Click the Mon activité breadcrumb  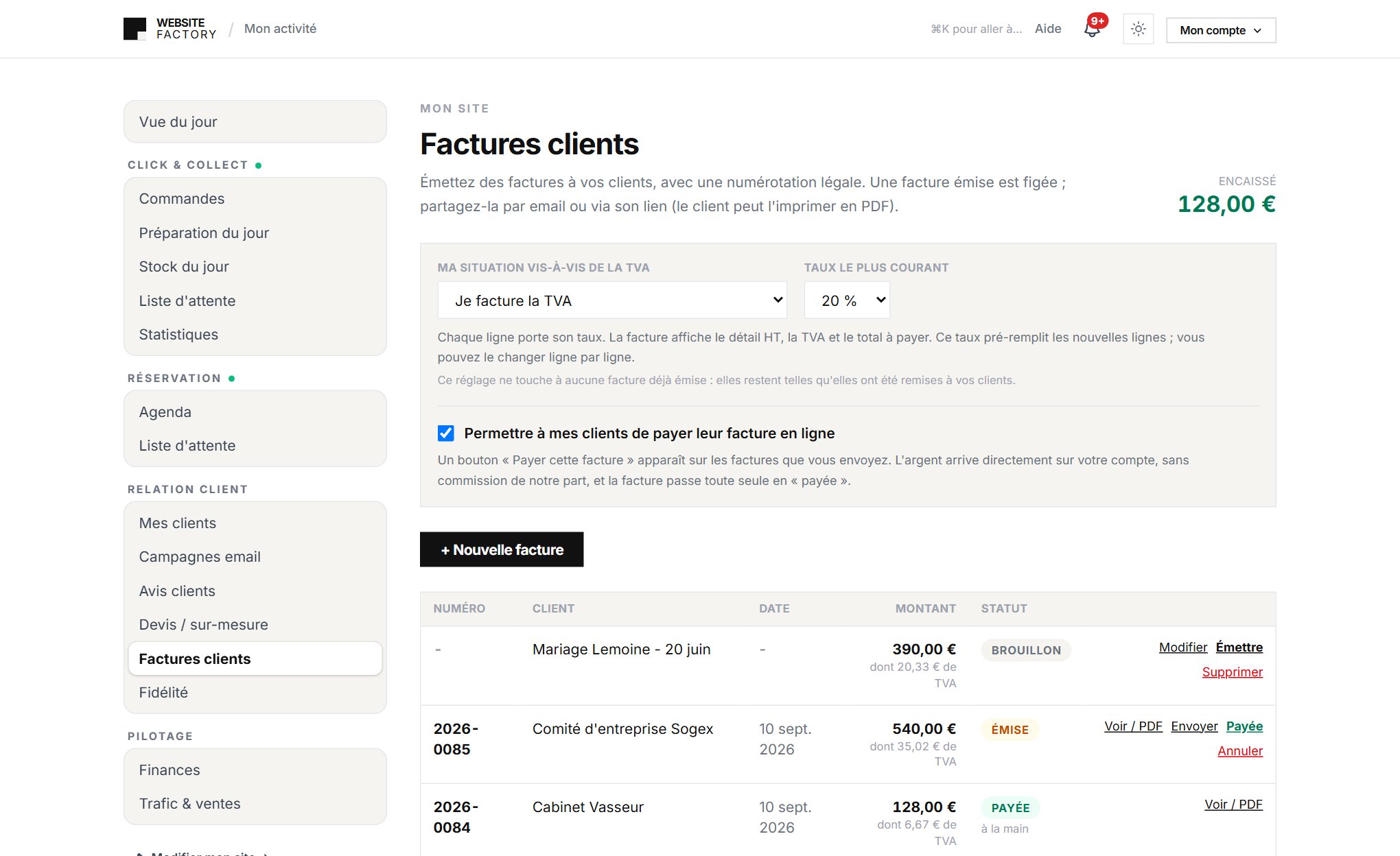[x=280, y=29]
